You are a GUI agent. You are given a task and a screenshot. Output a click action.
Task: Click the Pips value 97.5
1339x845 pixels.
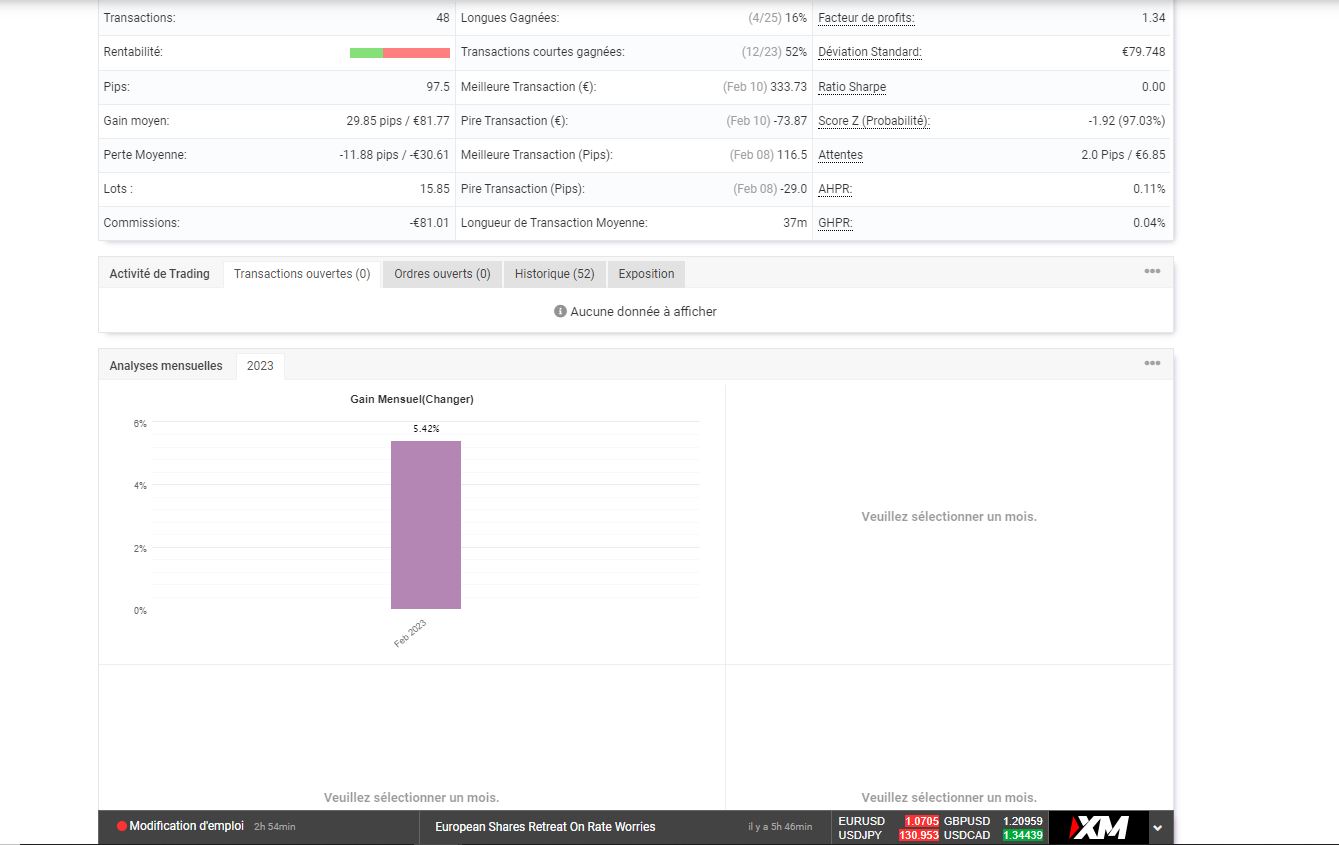[x=438, y=87]
